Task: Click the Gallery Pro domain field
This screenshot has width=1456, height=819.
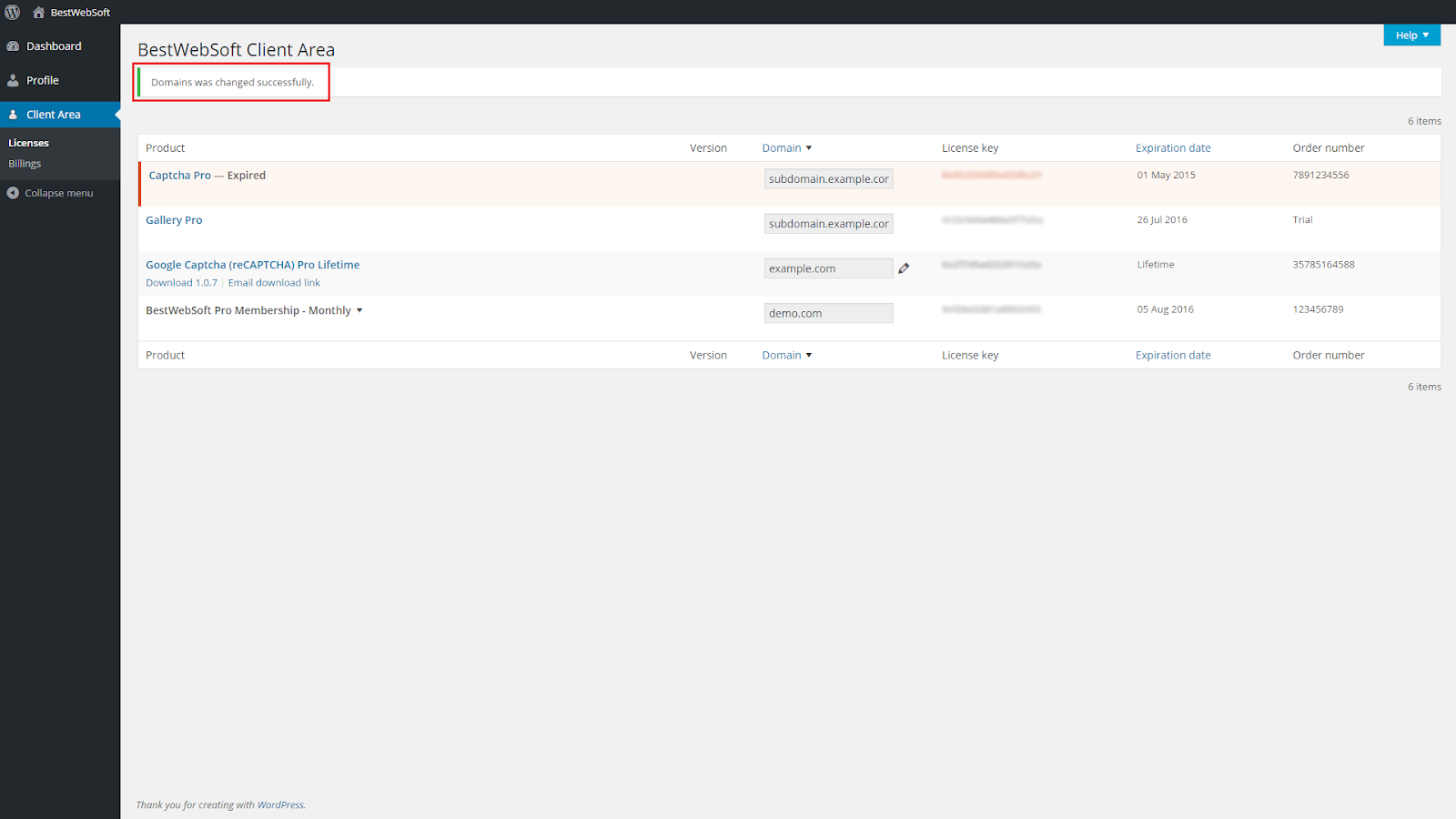Action: pos(829,224)
